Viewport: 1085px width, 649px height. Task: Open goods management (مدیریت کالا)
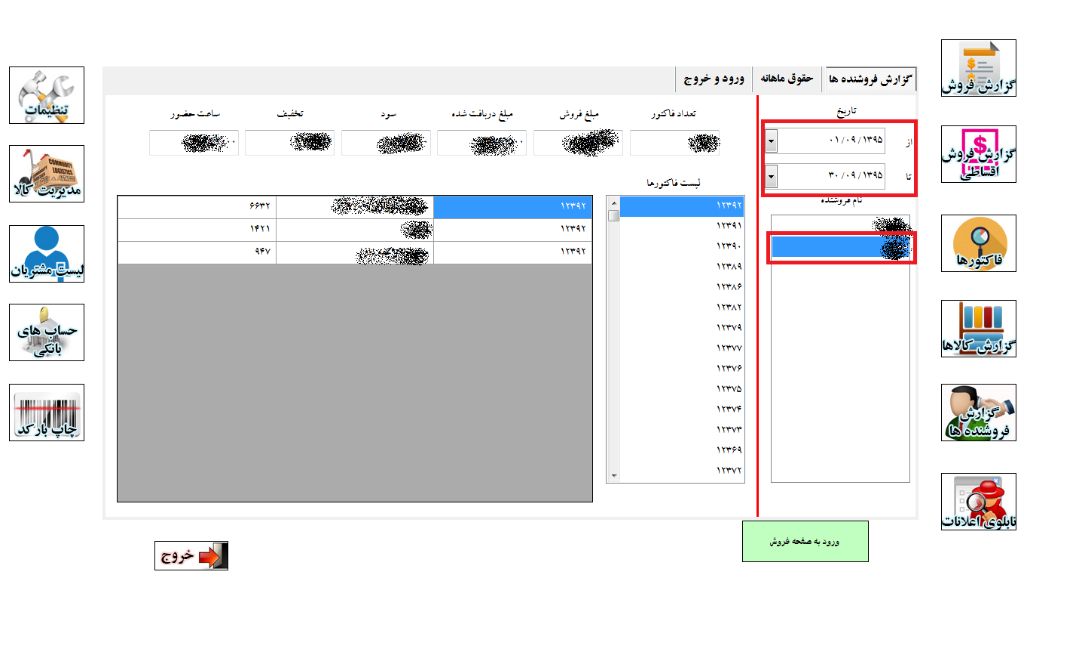coord(47,174)
